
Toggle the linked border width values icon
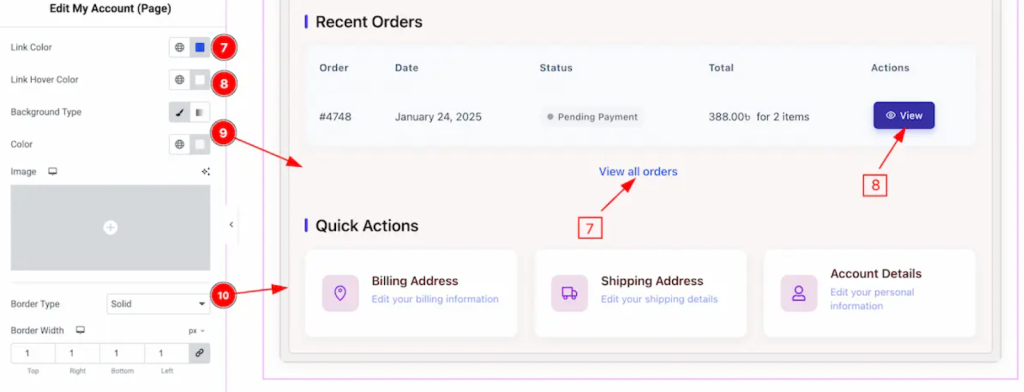200,353
